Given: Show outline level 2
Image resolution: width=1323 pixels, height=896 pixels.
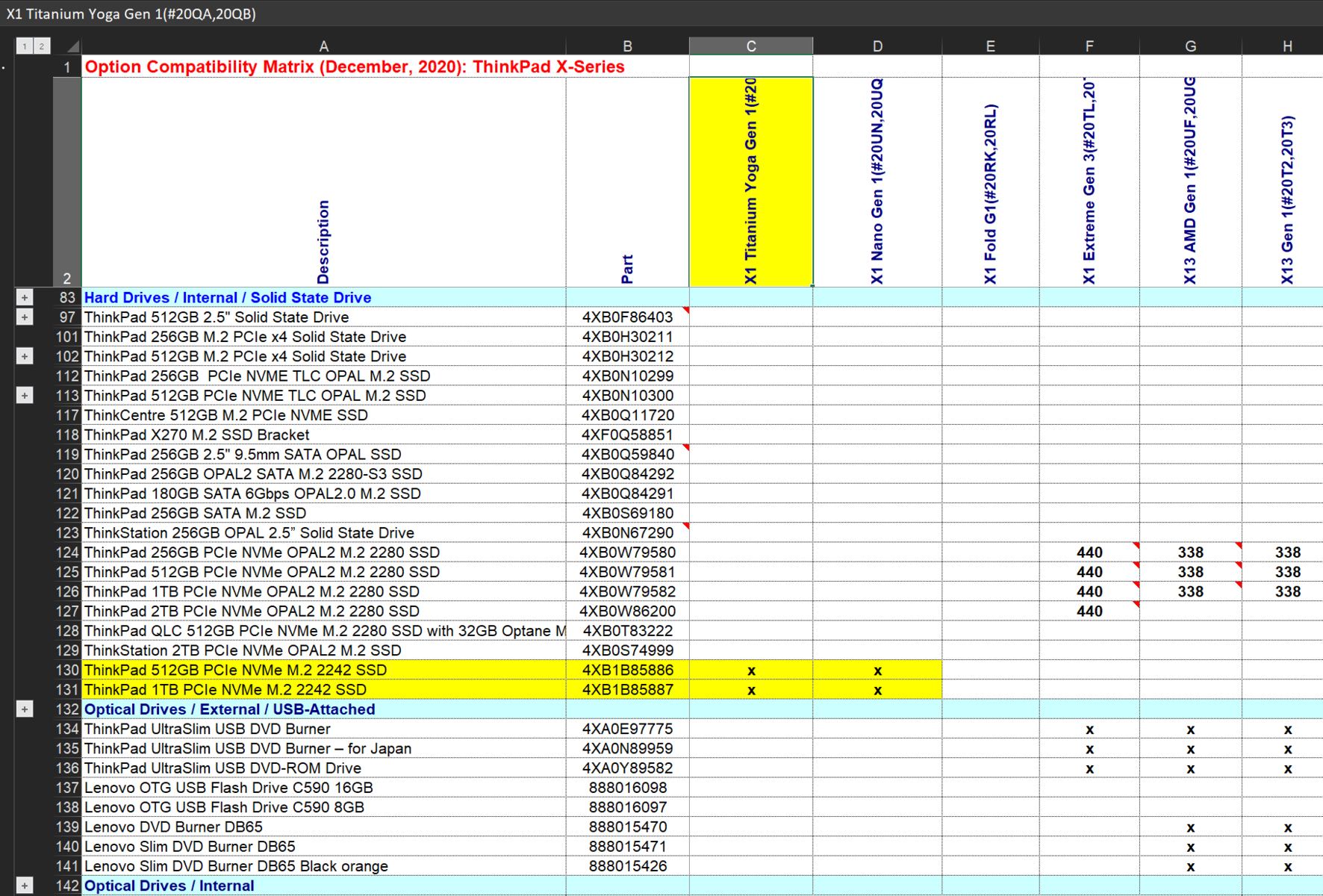Looking at the screenshot, I should (x=42, y=46).
